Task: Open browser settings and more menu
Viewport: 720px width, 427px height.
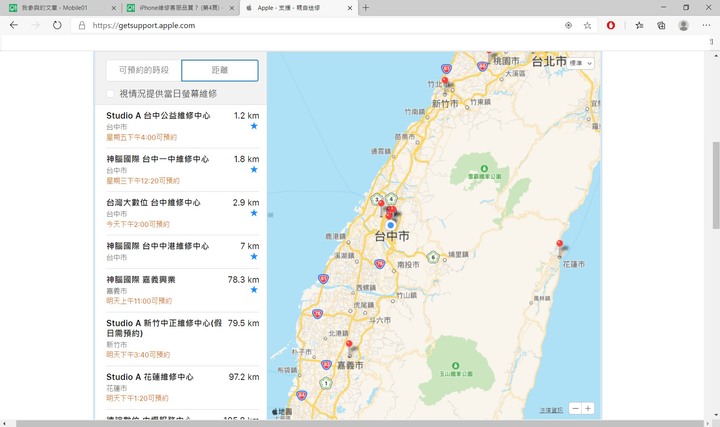Action: 706,25
